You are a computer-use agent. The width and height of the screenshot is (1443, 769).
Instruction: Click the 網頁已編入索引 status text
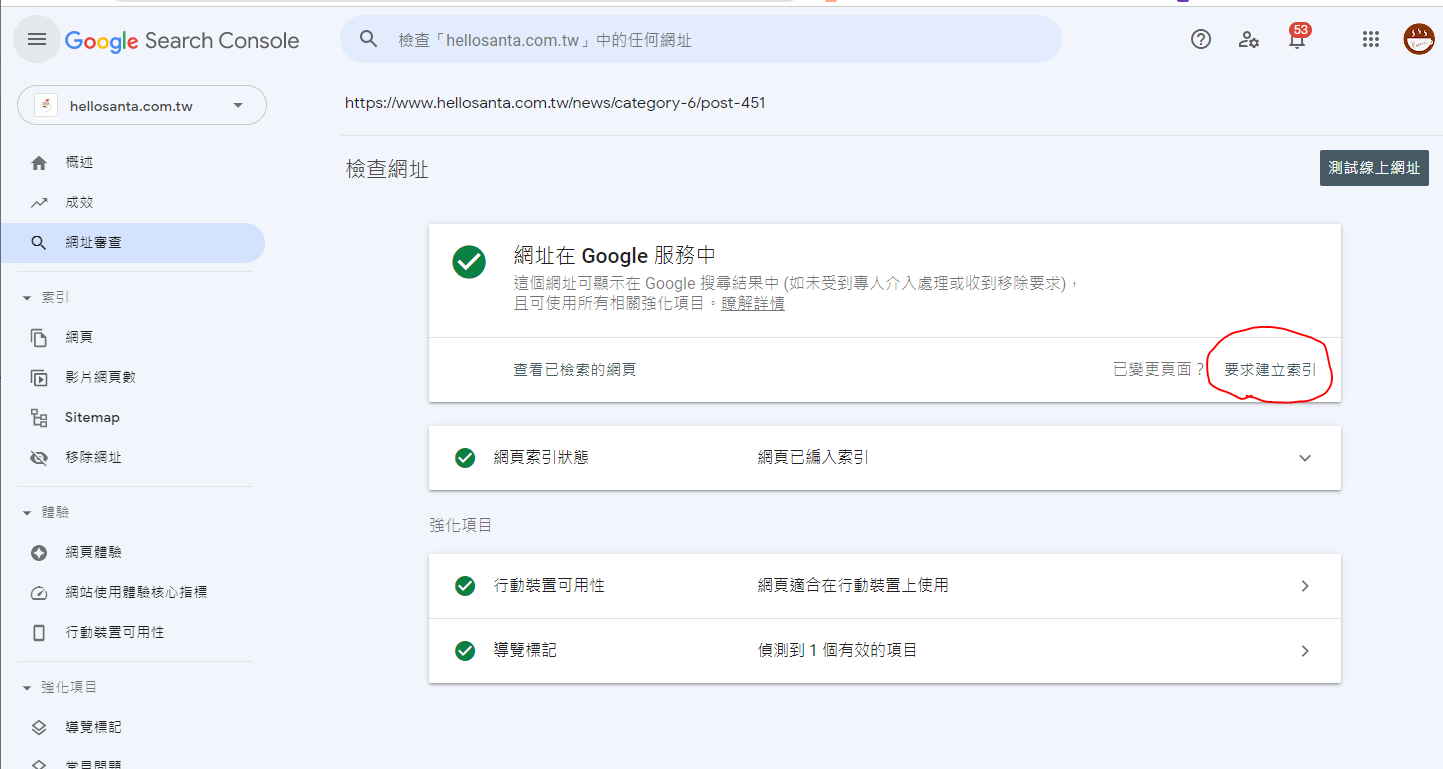pyautogui.click(x=813, y=458)
